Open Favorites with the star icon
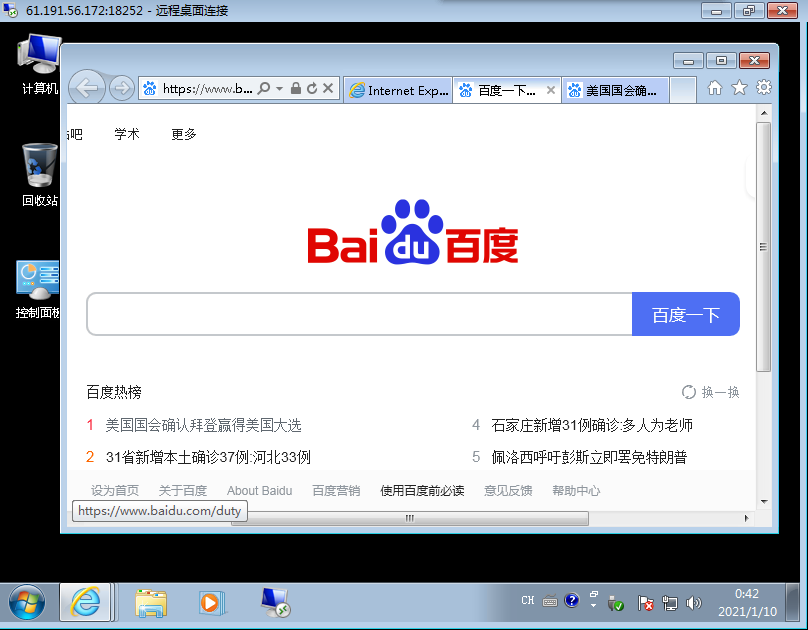The height and width of the screenshot is (630, 808). pos(739,88)
